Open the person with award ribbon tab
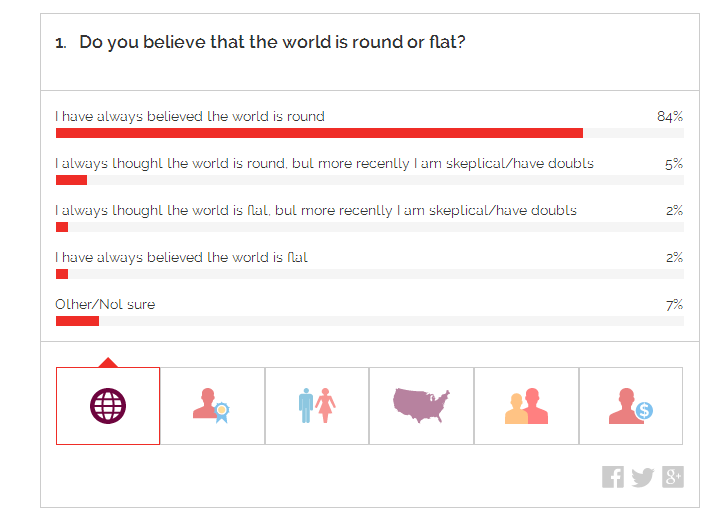The width and height of the screenshot is (728, 532). tap(212, 405)
